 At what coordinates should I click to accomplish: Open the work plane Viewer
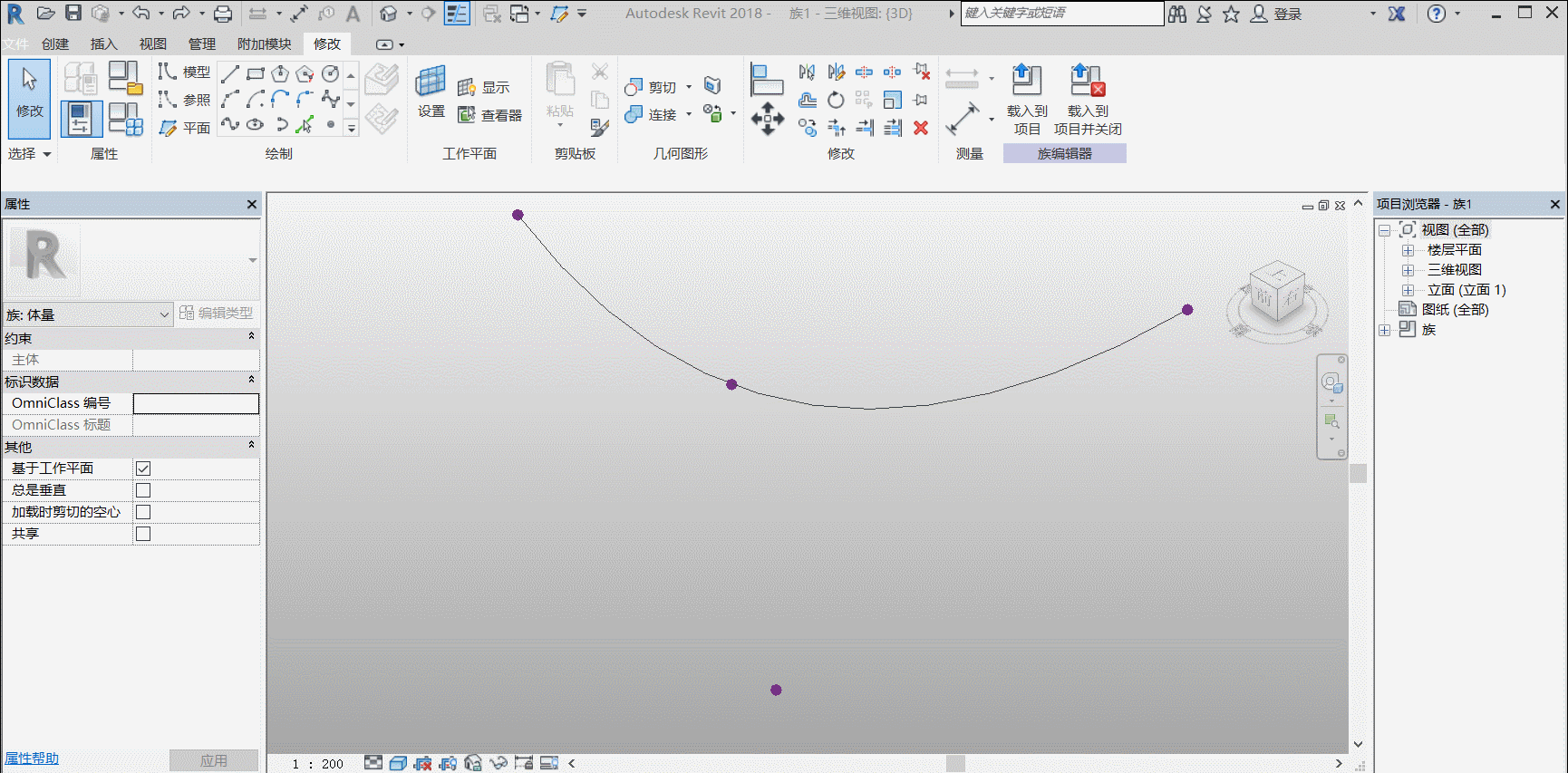click(489, 115)
